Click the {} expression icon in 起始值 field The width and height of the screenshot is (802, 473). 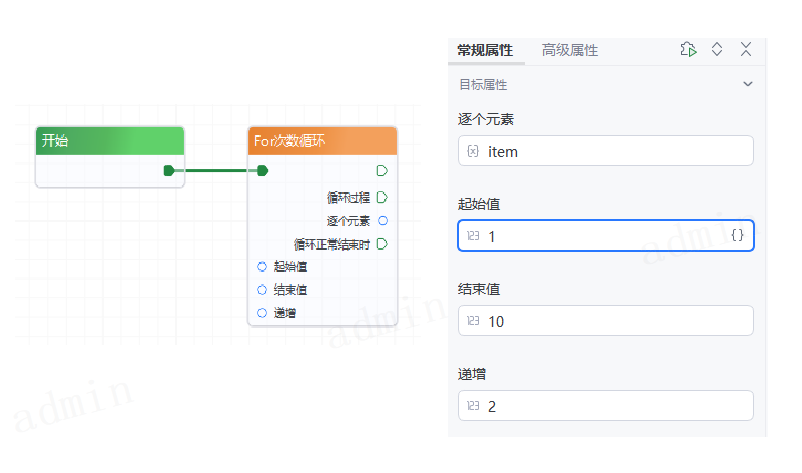(x=737, y=236)
